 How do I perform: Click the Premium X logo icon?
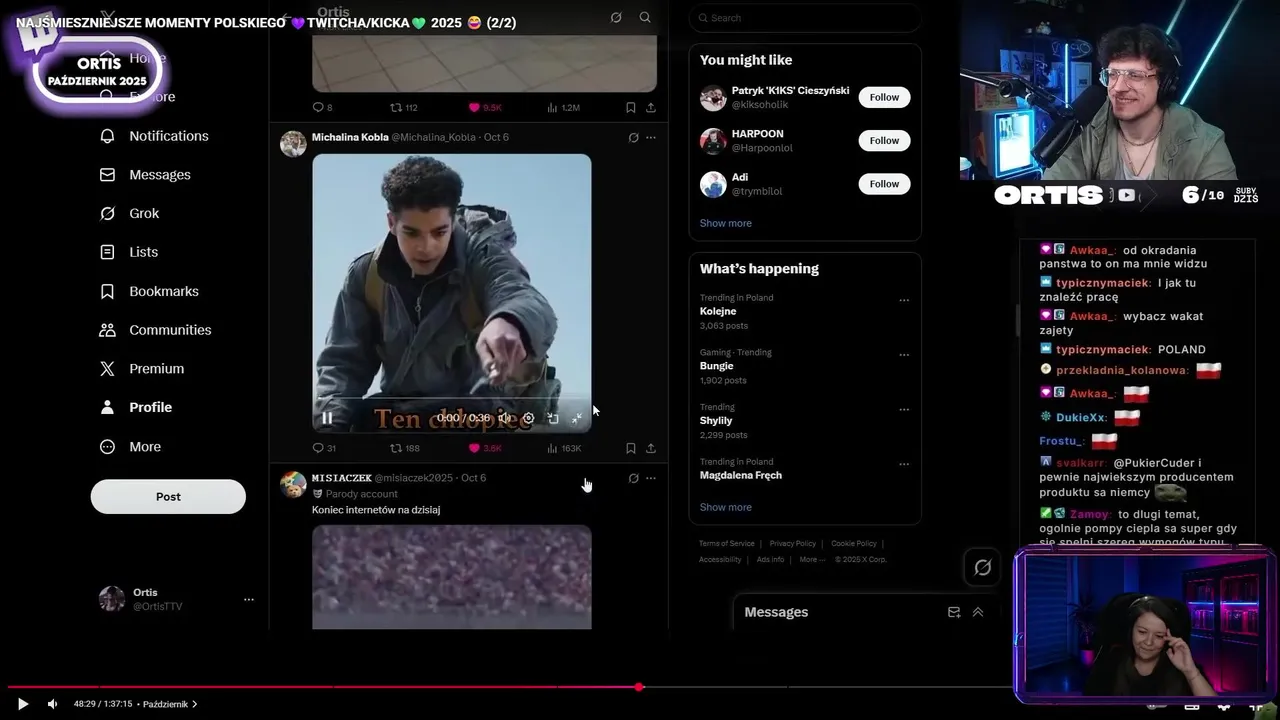pyautogui.click(x=107, y=369)
